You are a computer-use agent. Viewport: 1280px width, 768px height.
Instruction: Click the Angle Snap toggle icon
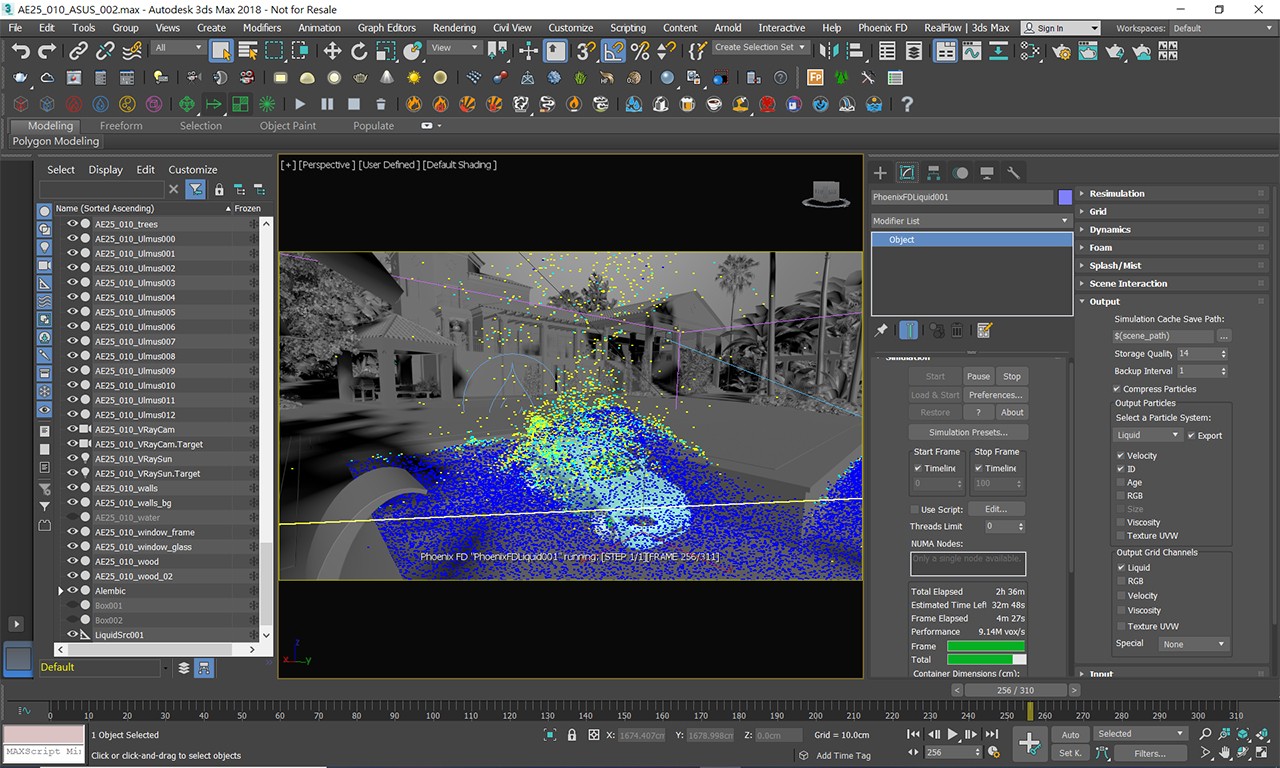[x=614, y=51]
